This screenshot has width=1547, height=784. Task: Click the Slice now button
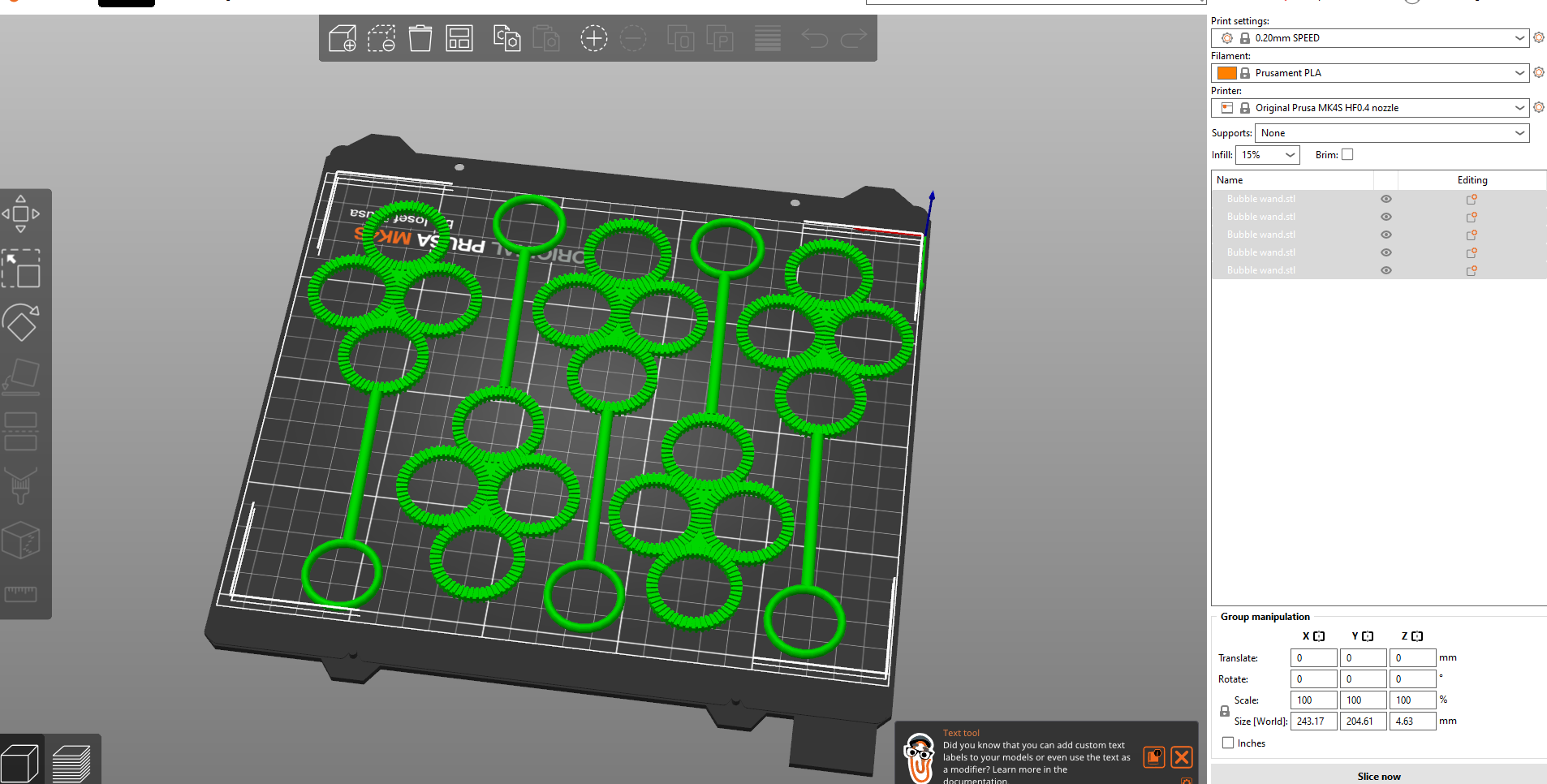click(1378, 776)
